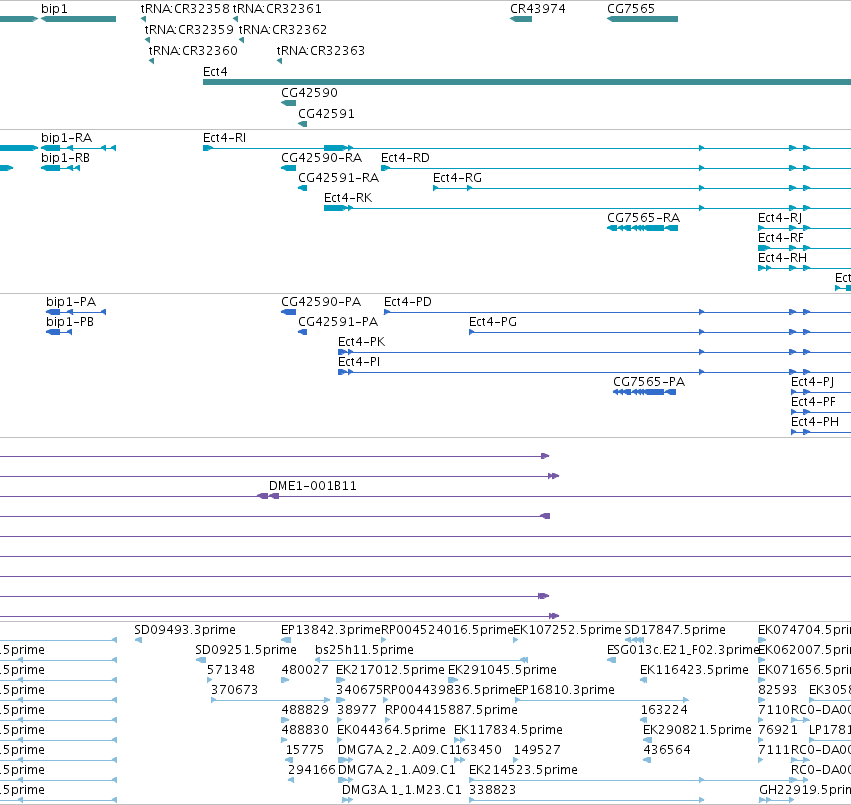Click SD09251.5prime EST label
This screenshot has width=851, height=805.
tap(246, 650)
